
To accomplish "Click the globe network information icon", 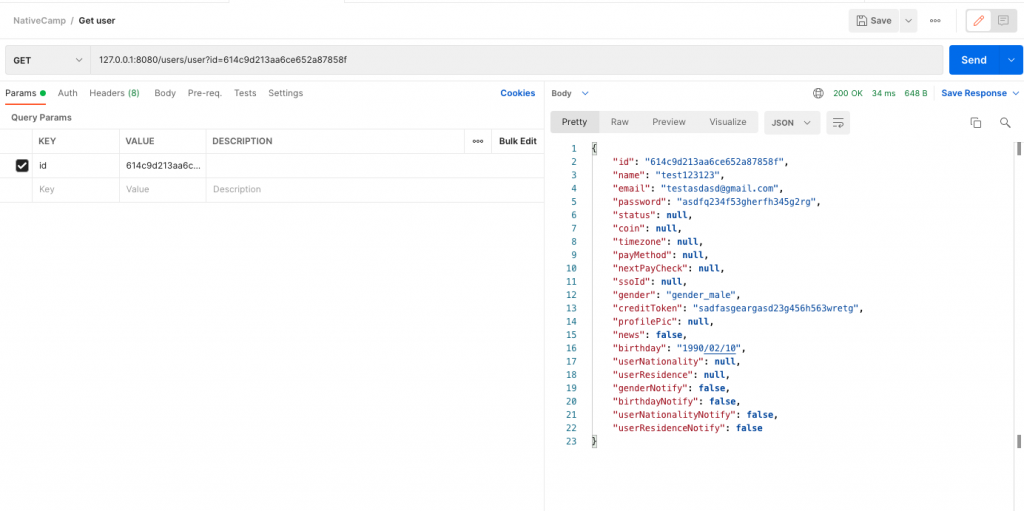I will 818,93.
